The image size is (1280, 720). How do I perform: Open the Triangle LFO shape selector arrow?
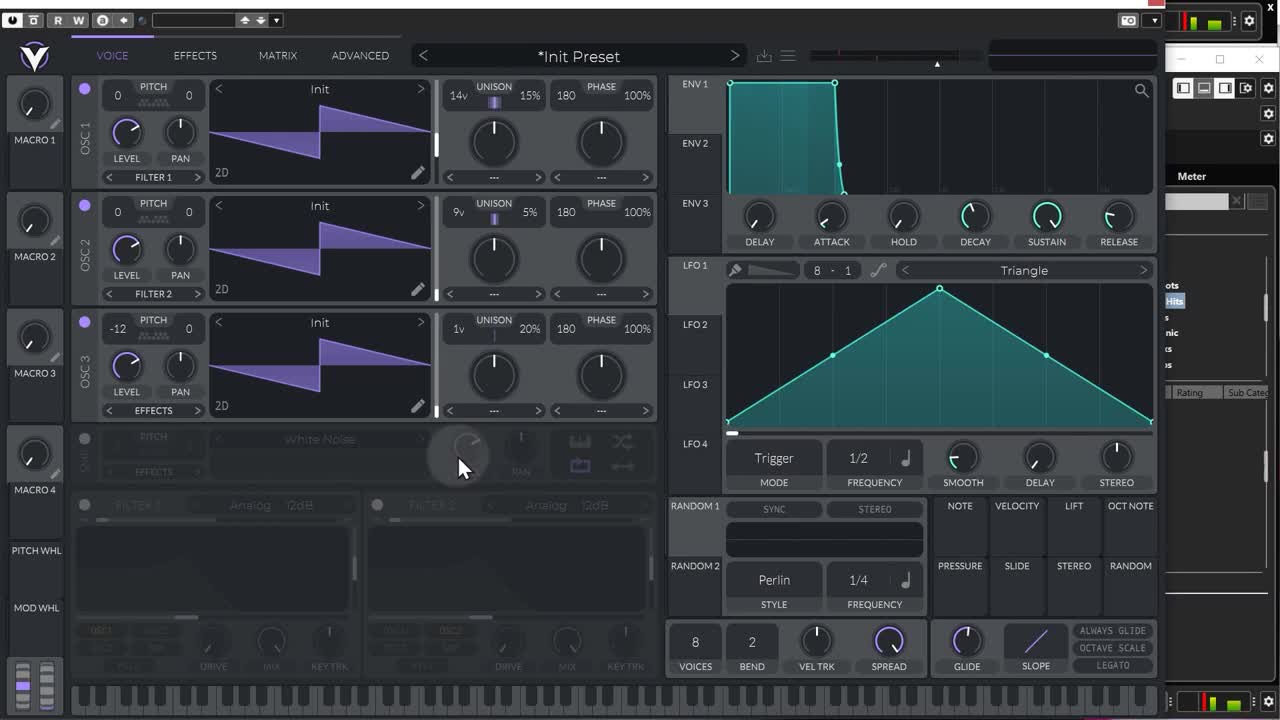pos(1143,270)
